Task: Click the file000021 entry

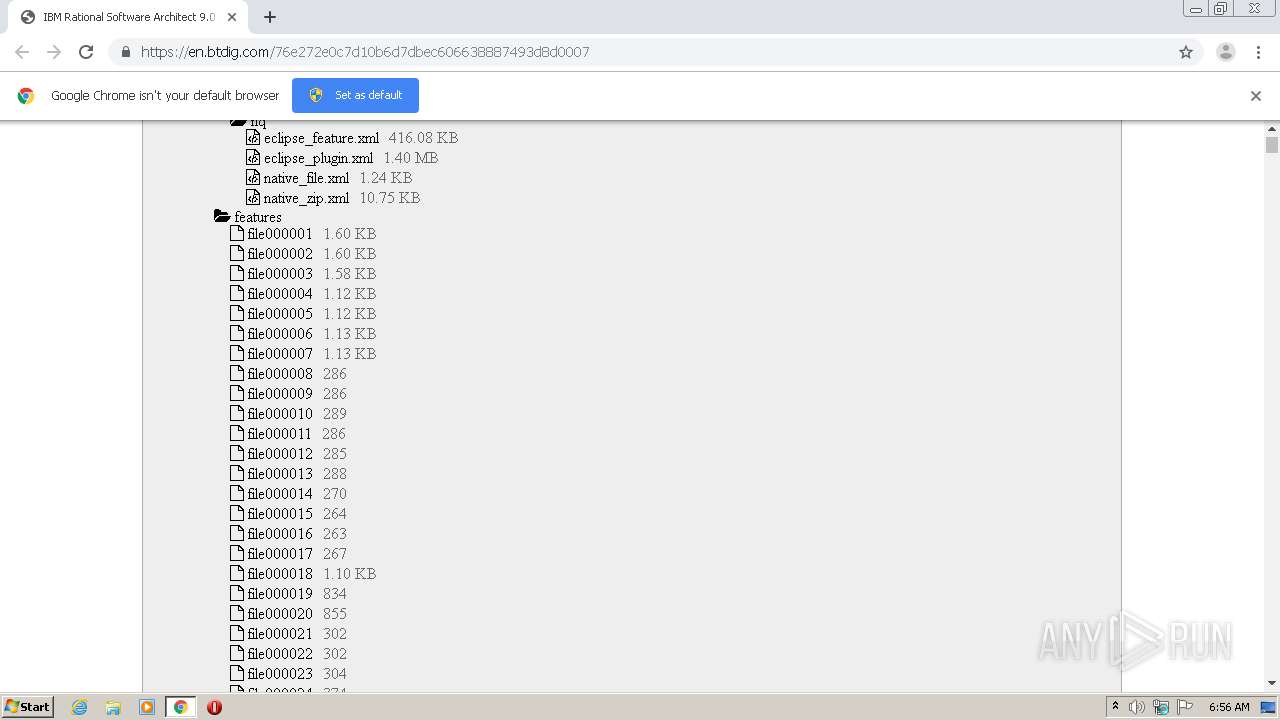Action: click(280, 634)
